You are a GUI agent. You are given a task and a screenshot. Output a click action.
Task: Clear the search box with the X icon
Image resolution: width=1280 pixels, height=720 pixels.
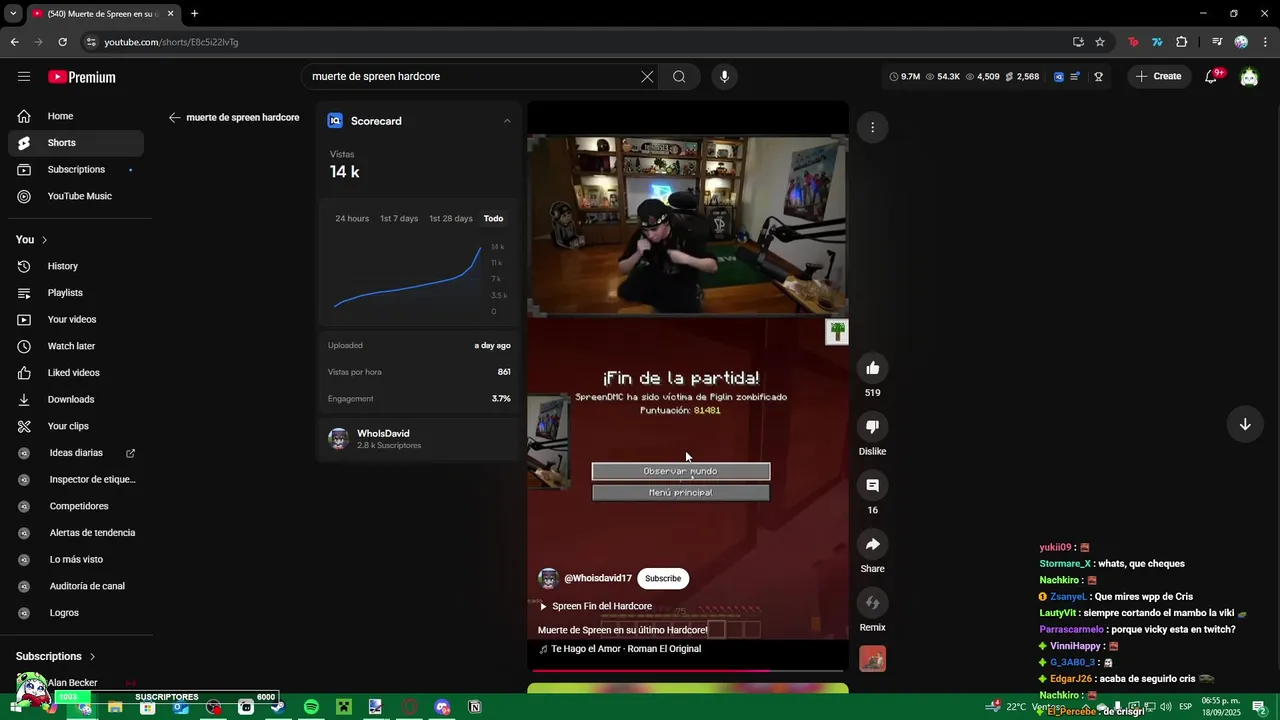click(x=647, y=76)
